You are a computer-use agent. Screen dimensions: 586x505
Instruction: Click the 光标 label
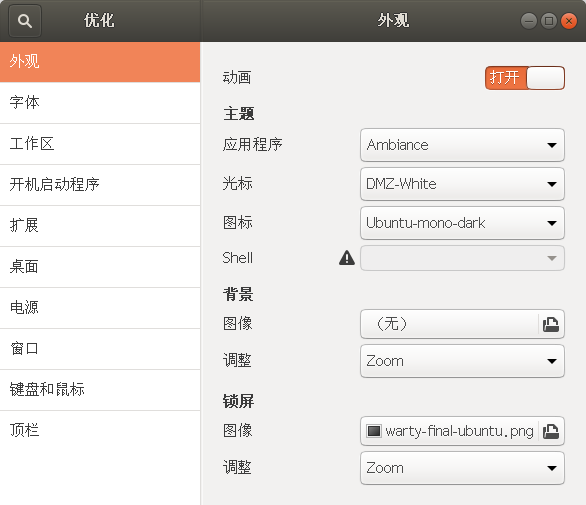click(237, 184)
